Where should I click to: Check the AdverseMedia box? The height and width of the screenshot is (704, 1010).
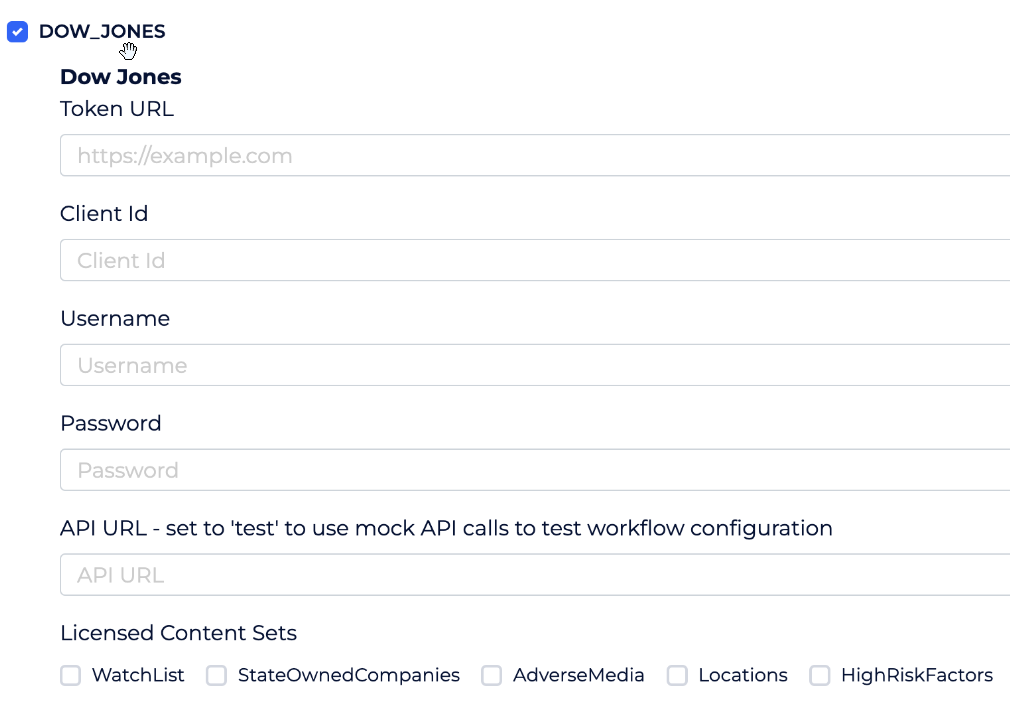(492, 676)
